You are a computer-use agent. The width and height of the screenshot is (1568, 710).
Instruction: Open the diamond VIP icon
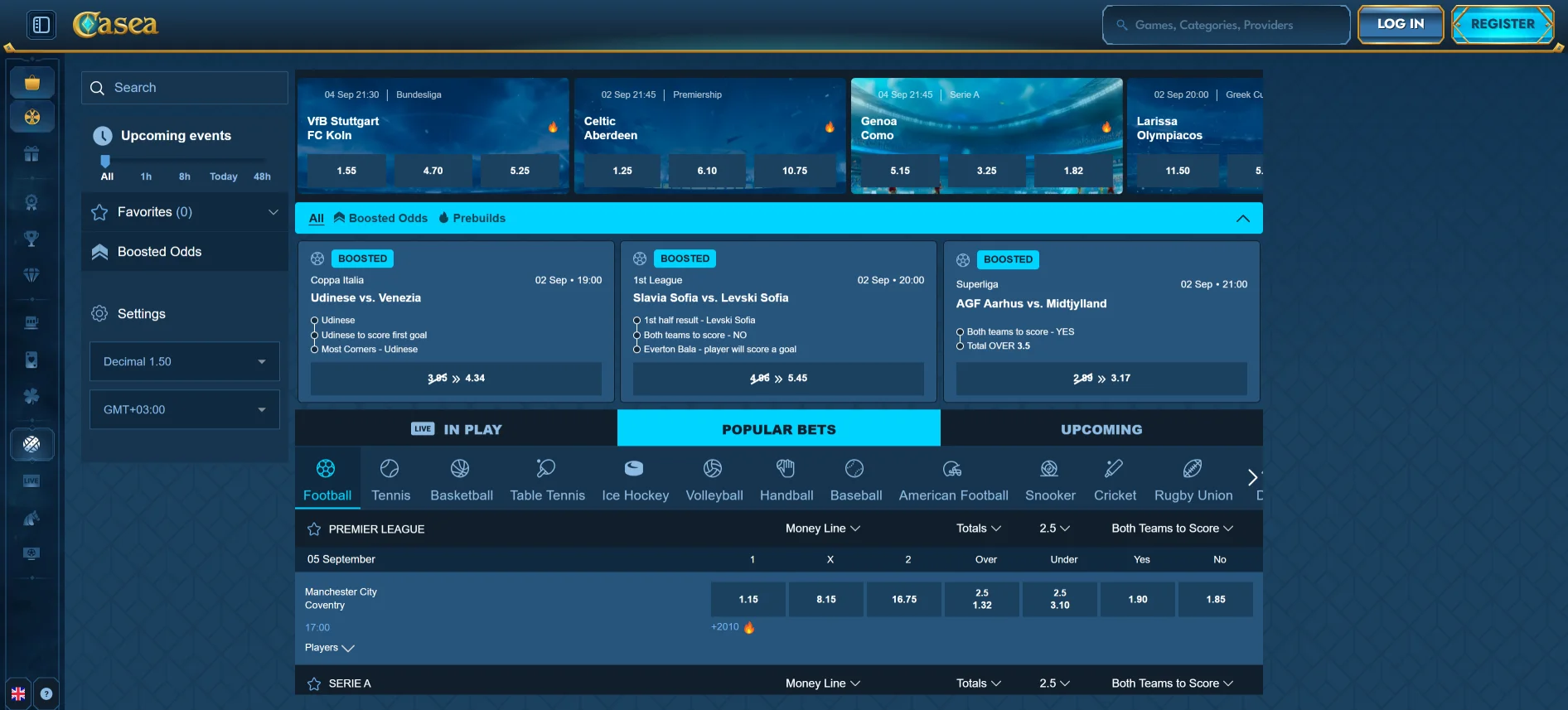(31, 275)
